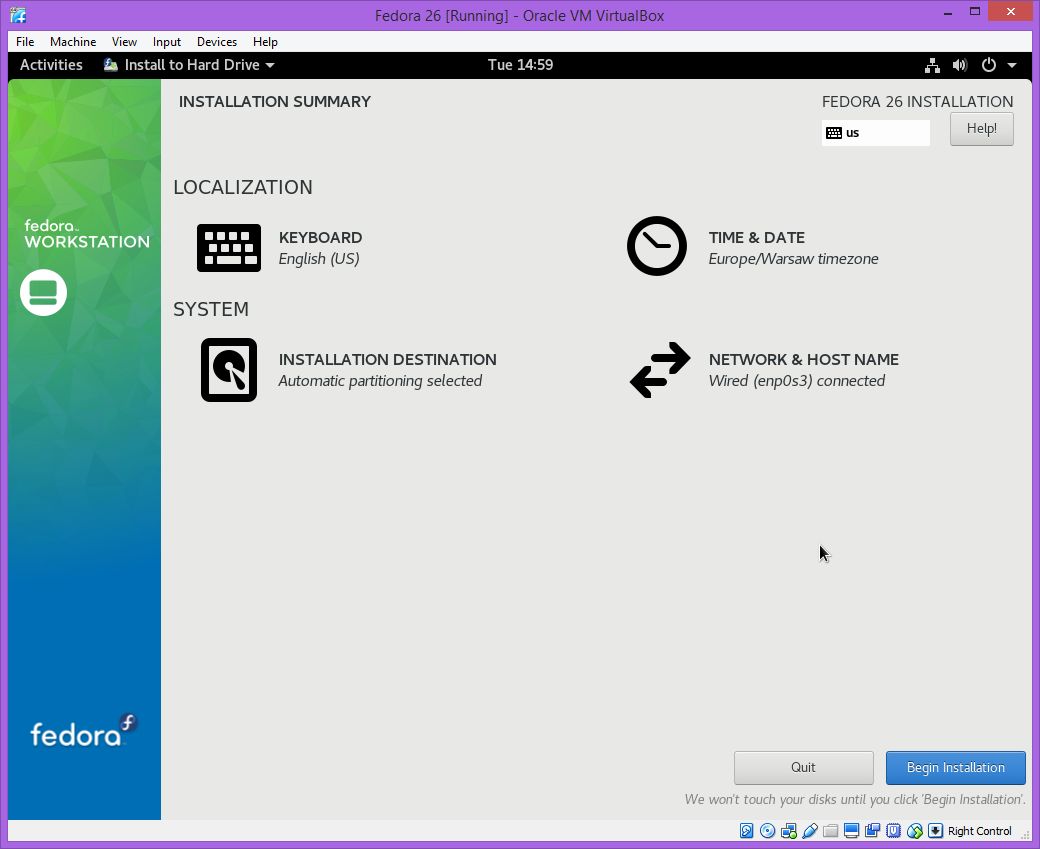Expand the GNOME system menu arrow
This screenshot has width=1040, height=849.
pyautogui.click(x=1011, y=65)
